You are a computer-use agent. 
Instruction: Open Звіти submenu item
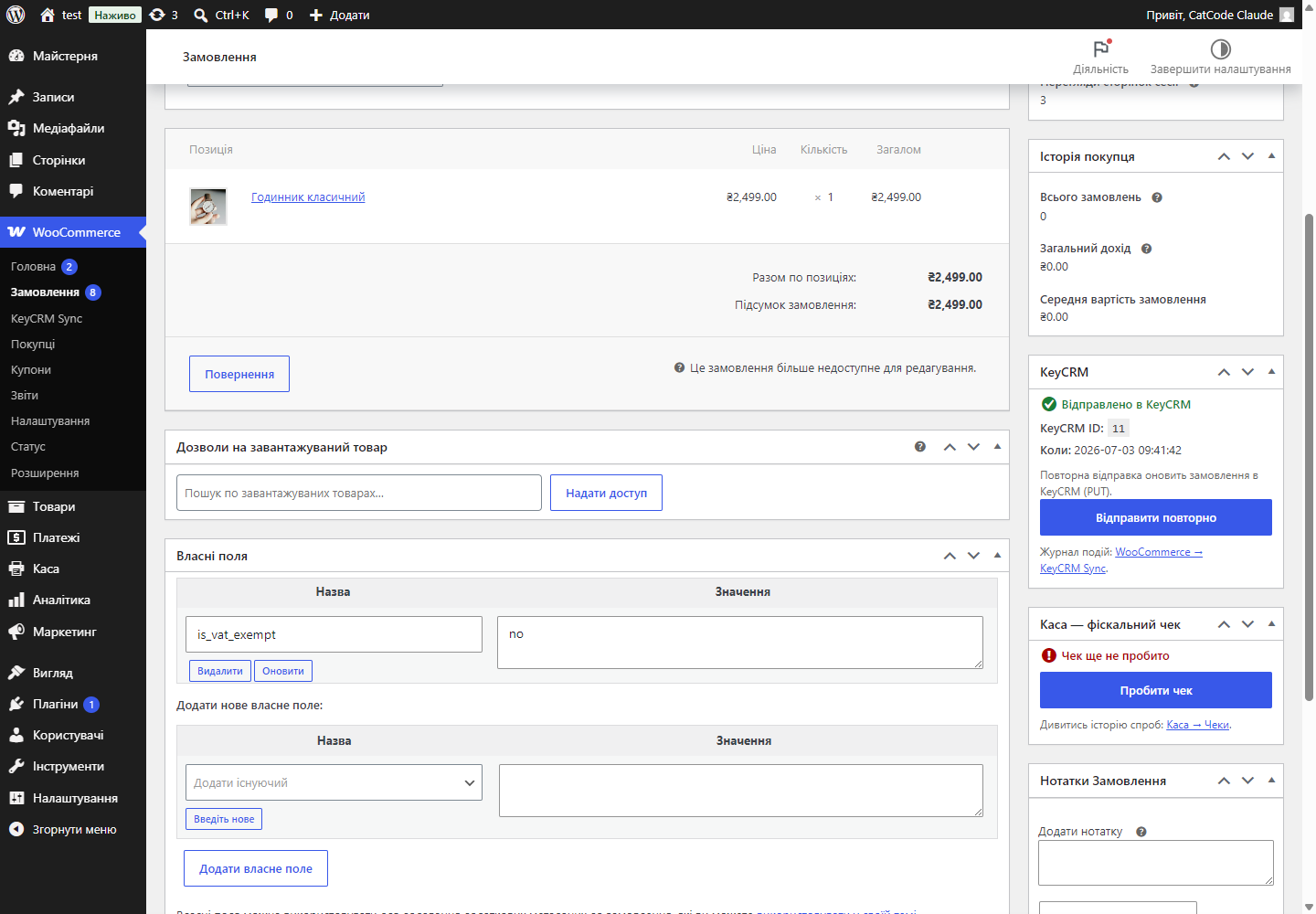click(25, 396)
